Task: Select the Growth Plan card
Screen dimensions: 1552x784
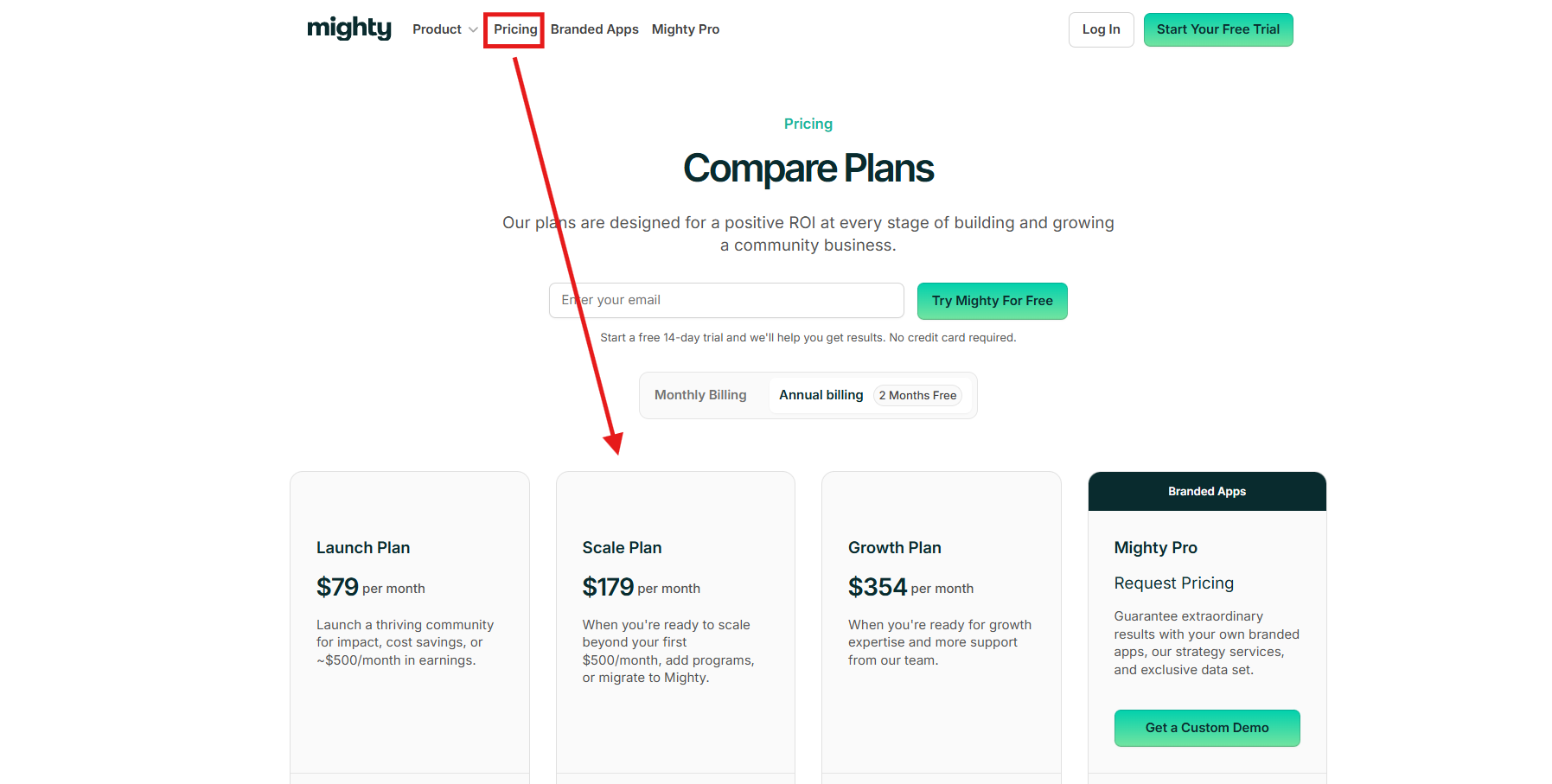Action: point(941,622)
